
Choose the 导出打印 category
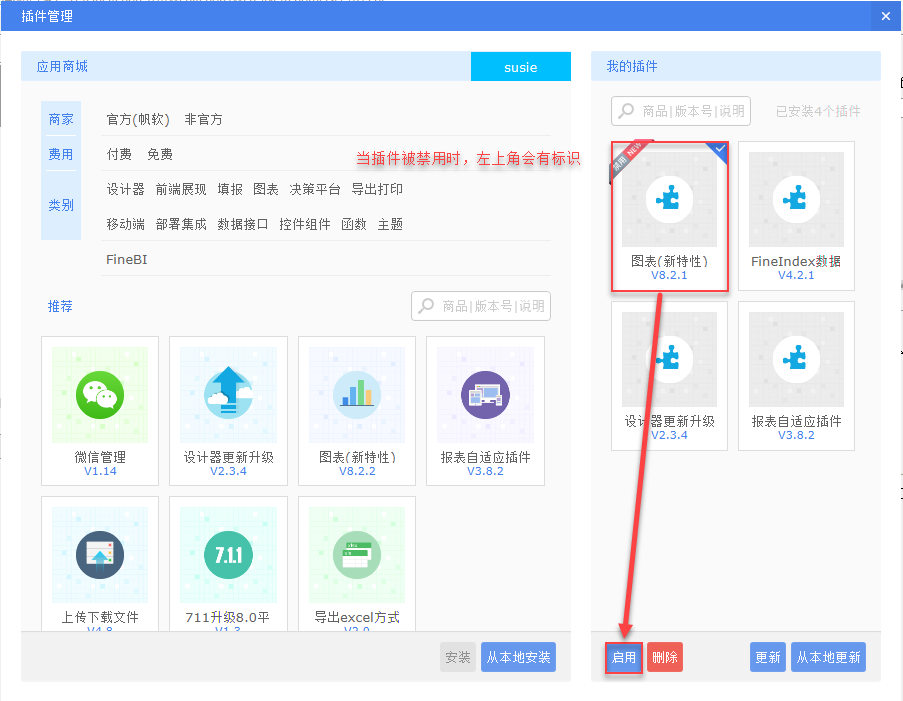377,190
